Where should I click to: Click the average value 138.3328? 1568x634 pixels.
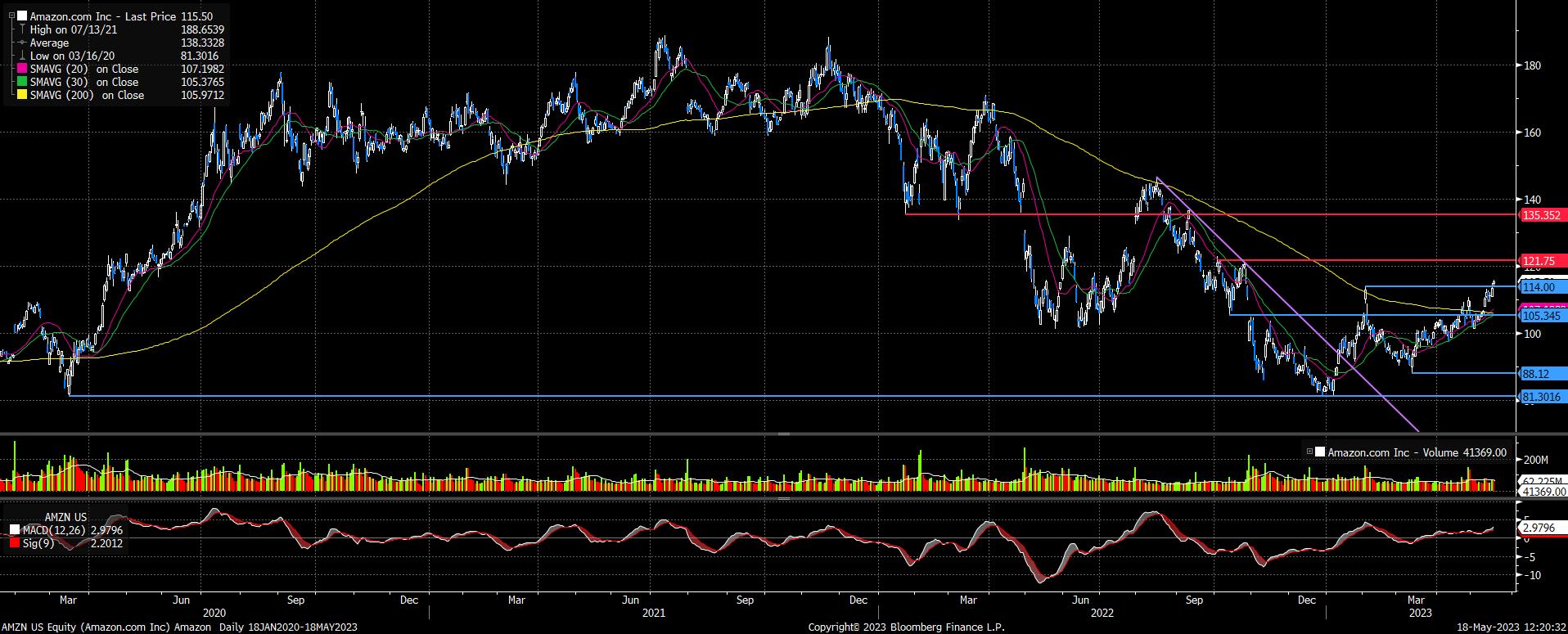tap(202, 43)
